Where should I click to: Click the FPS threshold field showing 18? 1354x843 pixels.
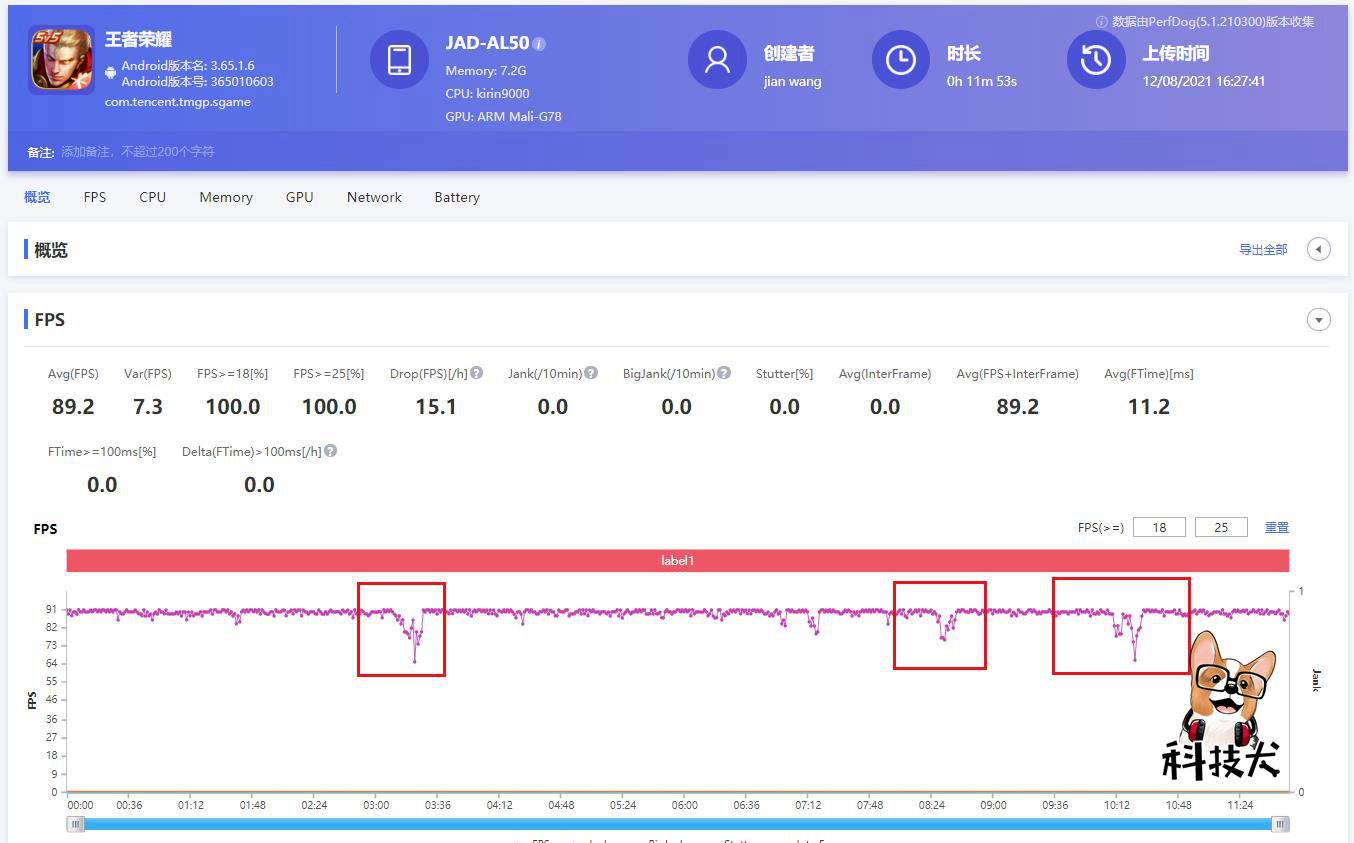point(1159,527)
